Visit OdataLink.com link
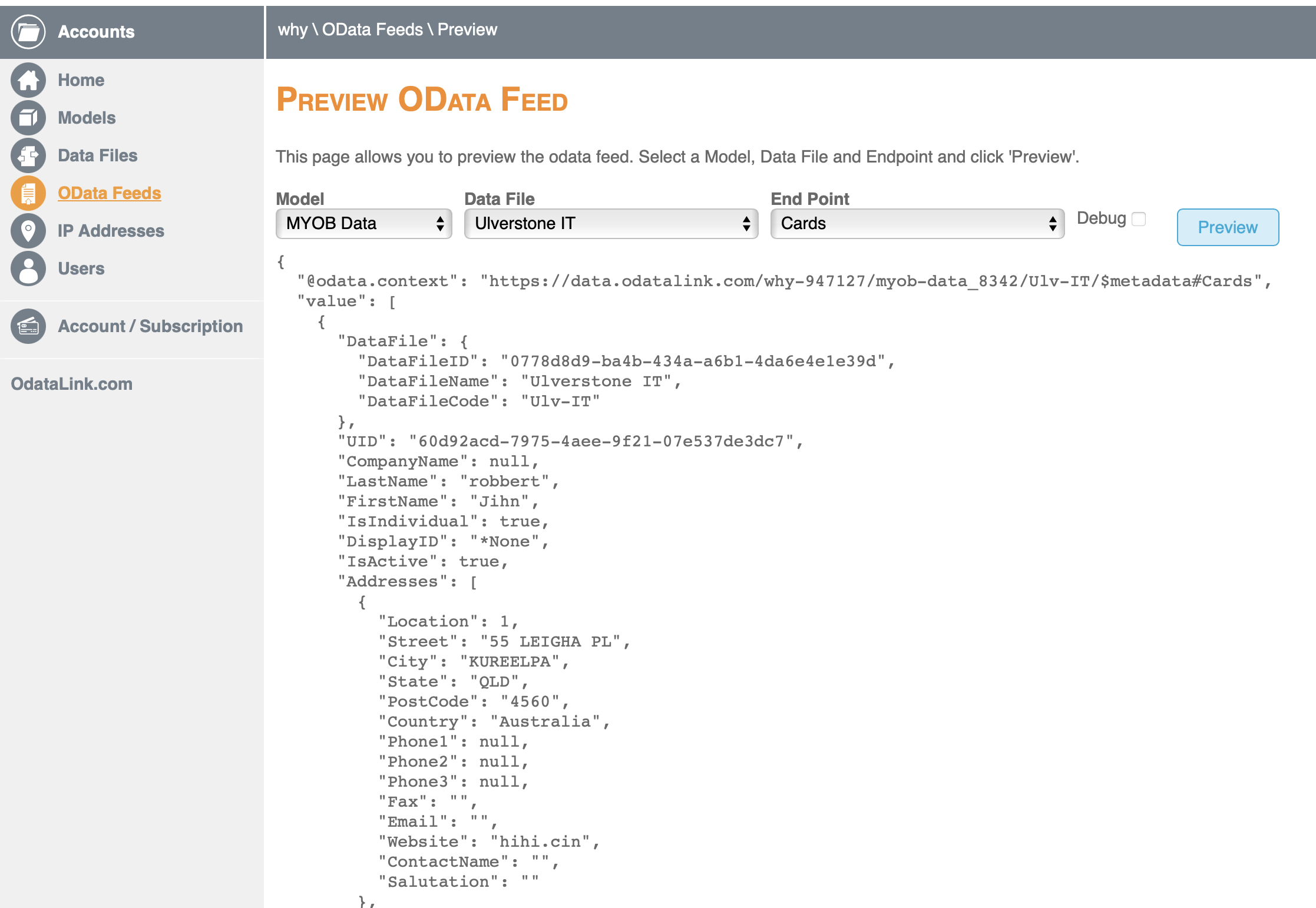The image size is (1316, 908). [x=71, y=384]
